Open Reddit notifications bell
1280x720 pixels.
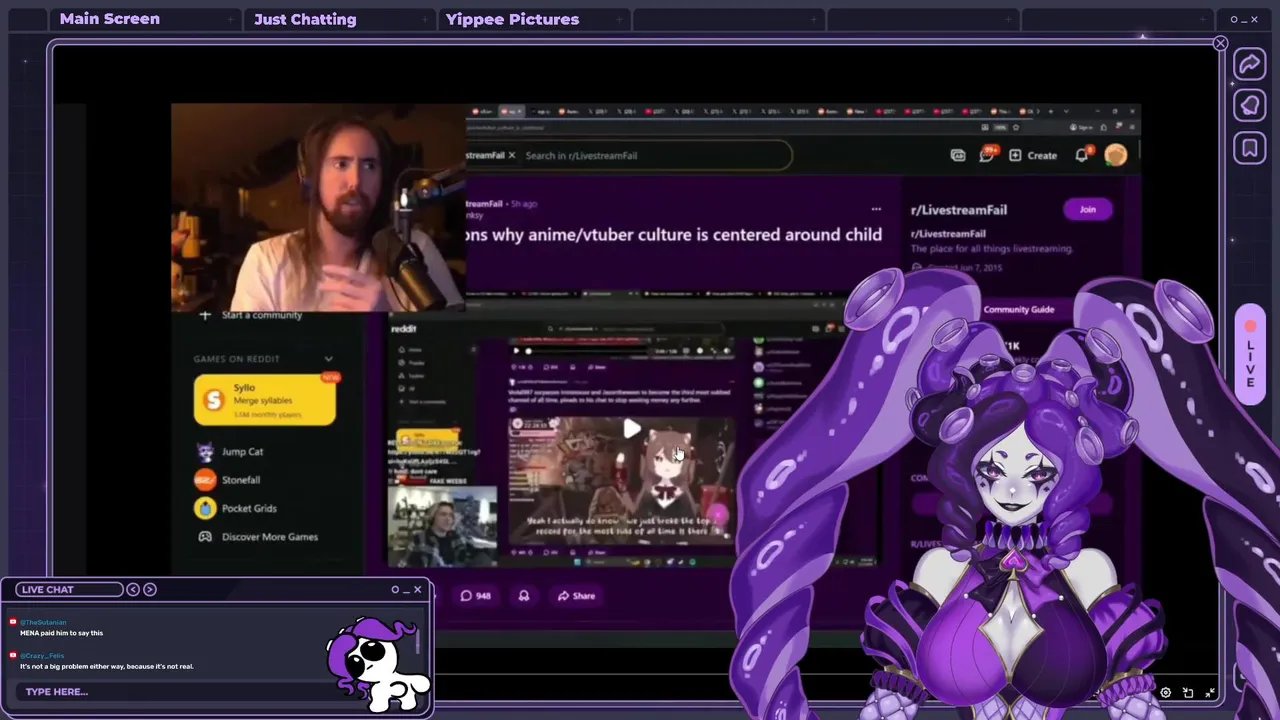[1082, 155]
